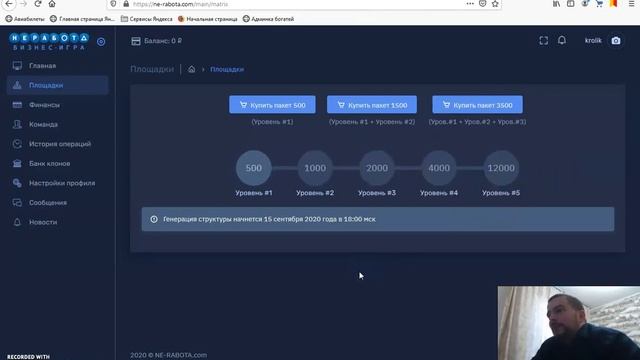Open the Начальная страница bookmark
This screenshot has height=360, width=640.
click(x=207, y=19)
